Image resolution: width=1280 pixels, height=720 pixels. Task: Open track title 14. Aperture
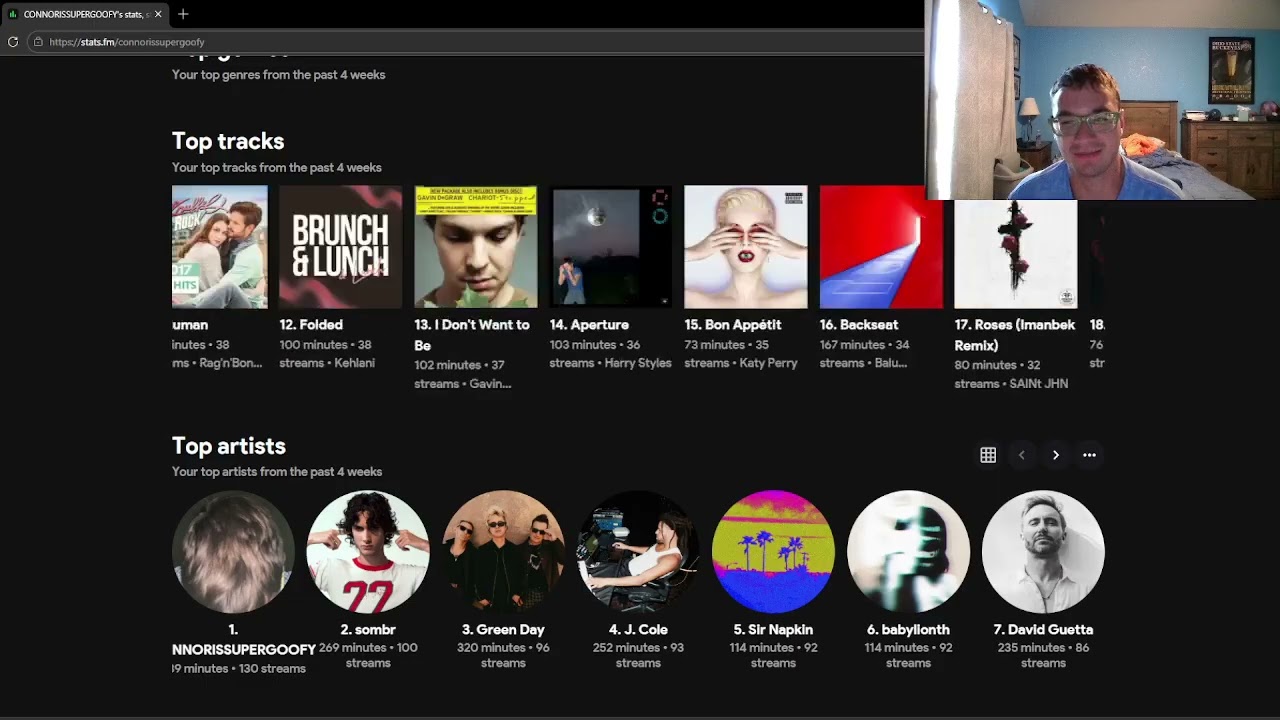[589, 325]
